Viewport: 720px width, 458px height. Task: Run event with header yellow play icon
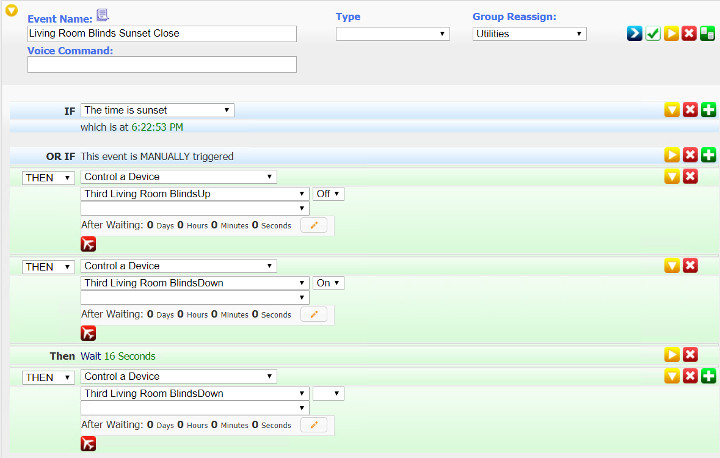click(671, 33)
